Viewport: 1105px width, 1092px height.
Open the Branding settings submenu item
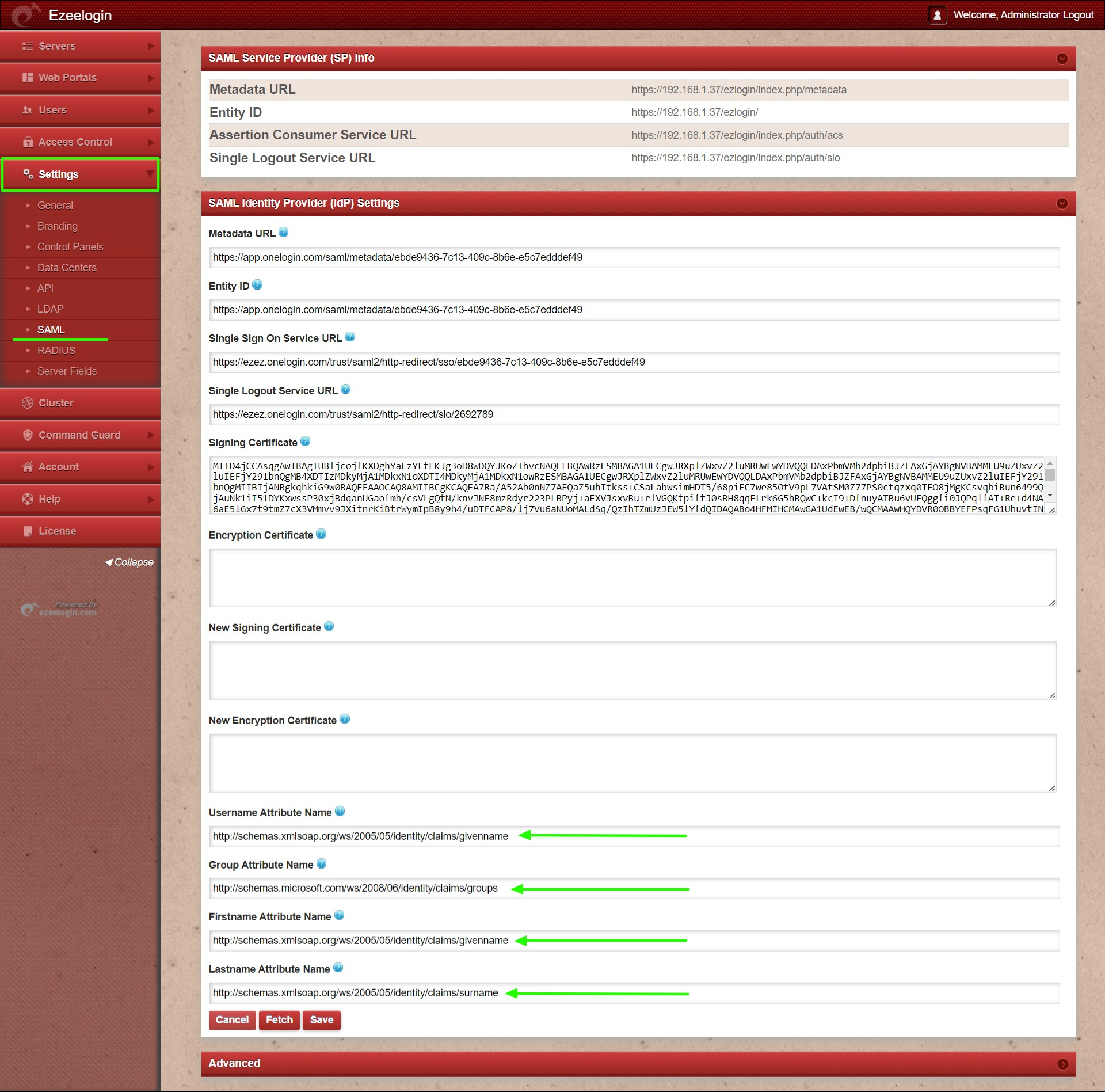coord(58,226)
